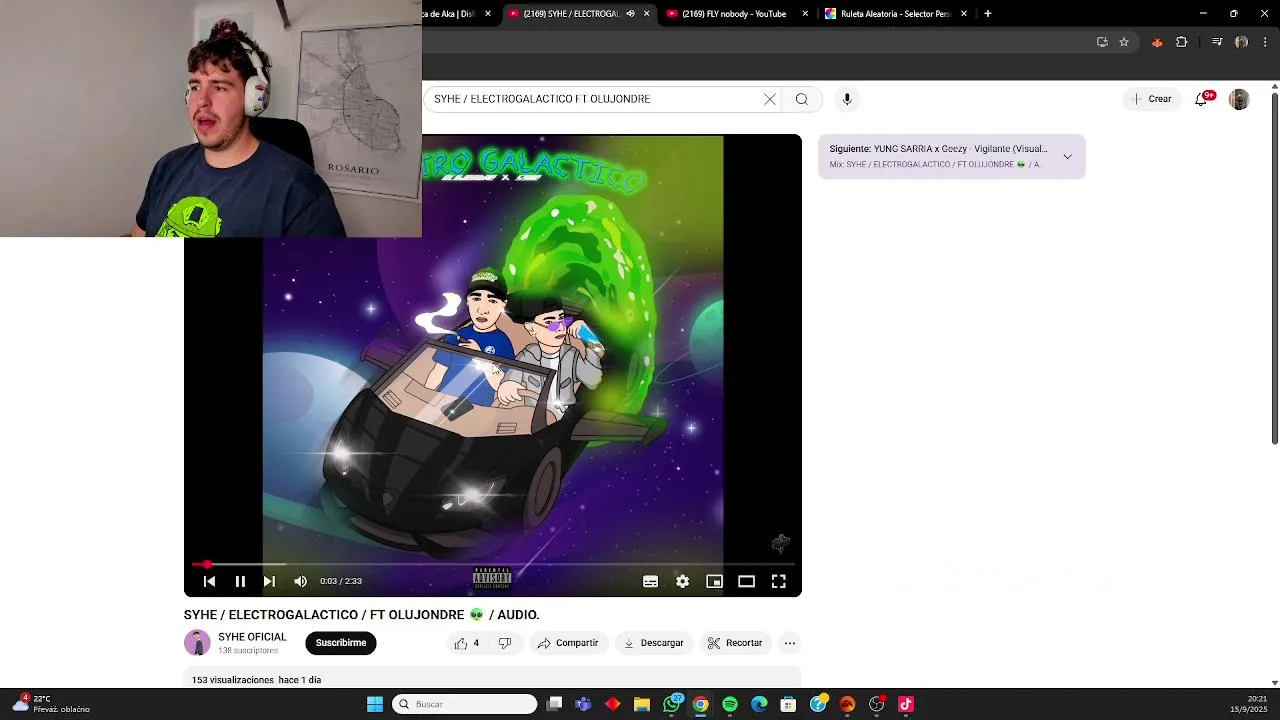Seek on the red video progress bar

492,564
